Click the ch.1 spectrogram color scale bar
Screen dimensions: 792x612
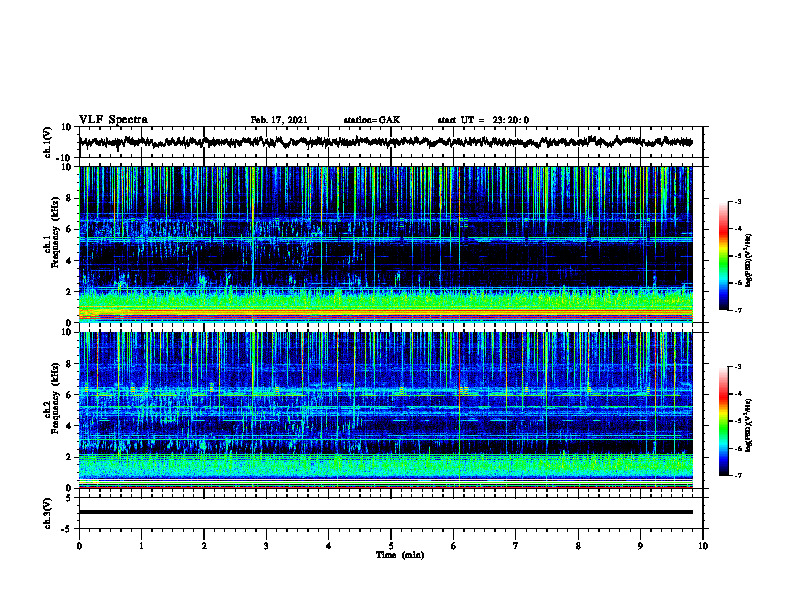click(x=723, y=256)
